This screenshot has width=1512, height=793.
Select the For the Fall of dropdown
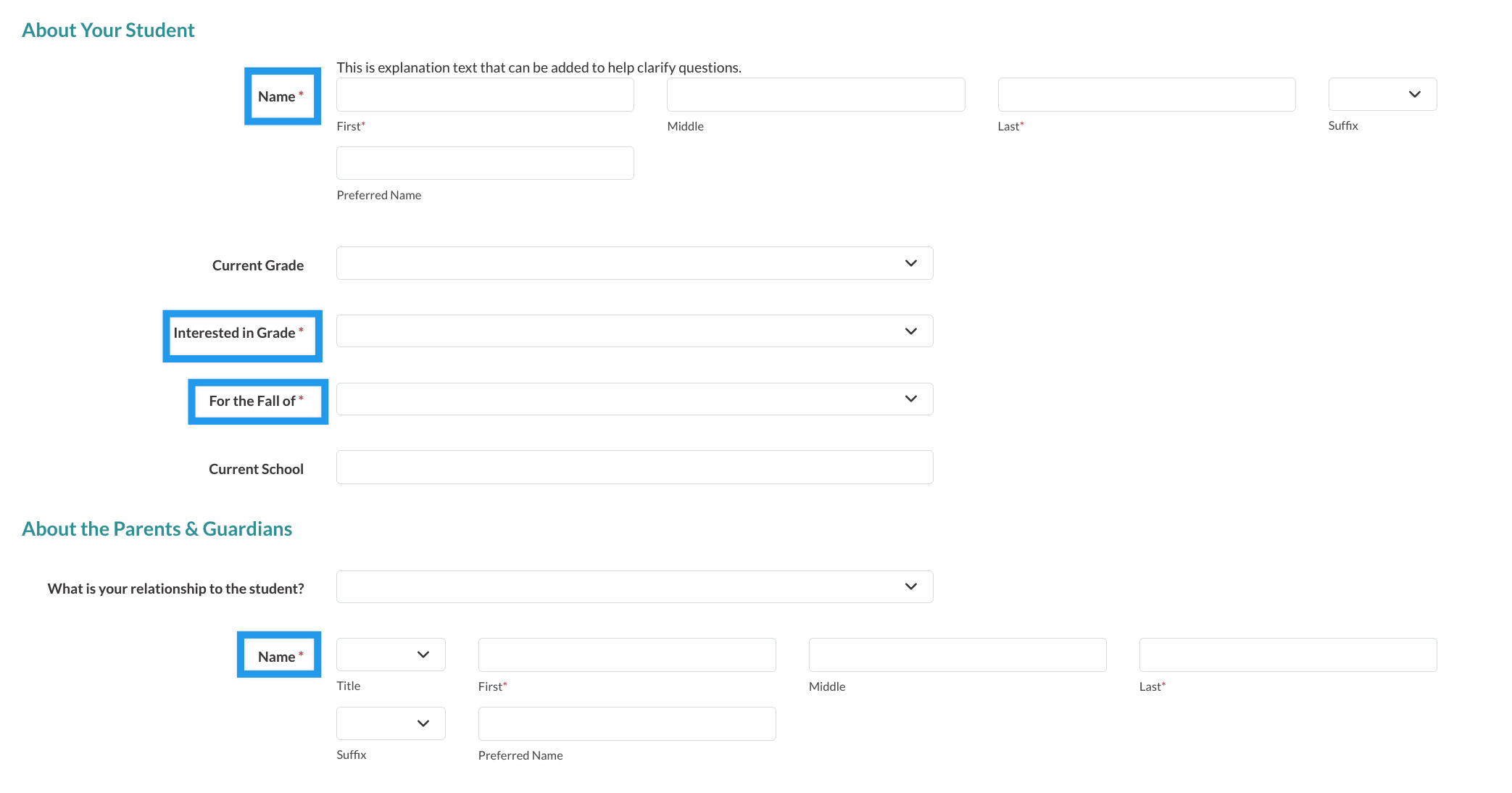[x=634, y=399]
